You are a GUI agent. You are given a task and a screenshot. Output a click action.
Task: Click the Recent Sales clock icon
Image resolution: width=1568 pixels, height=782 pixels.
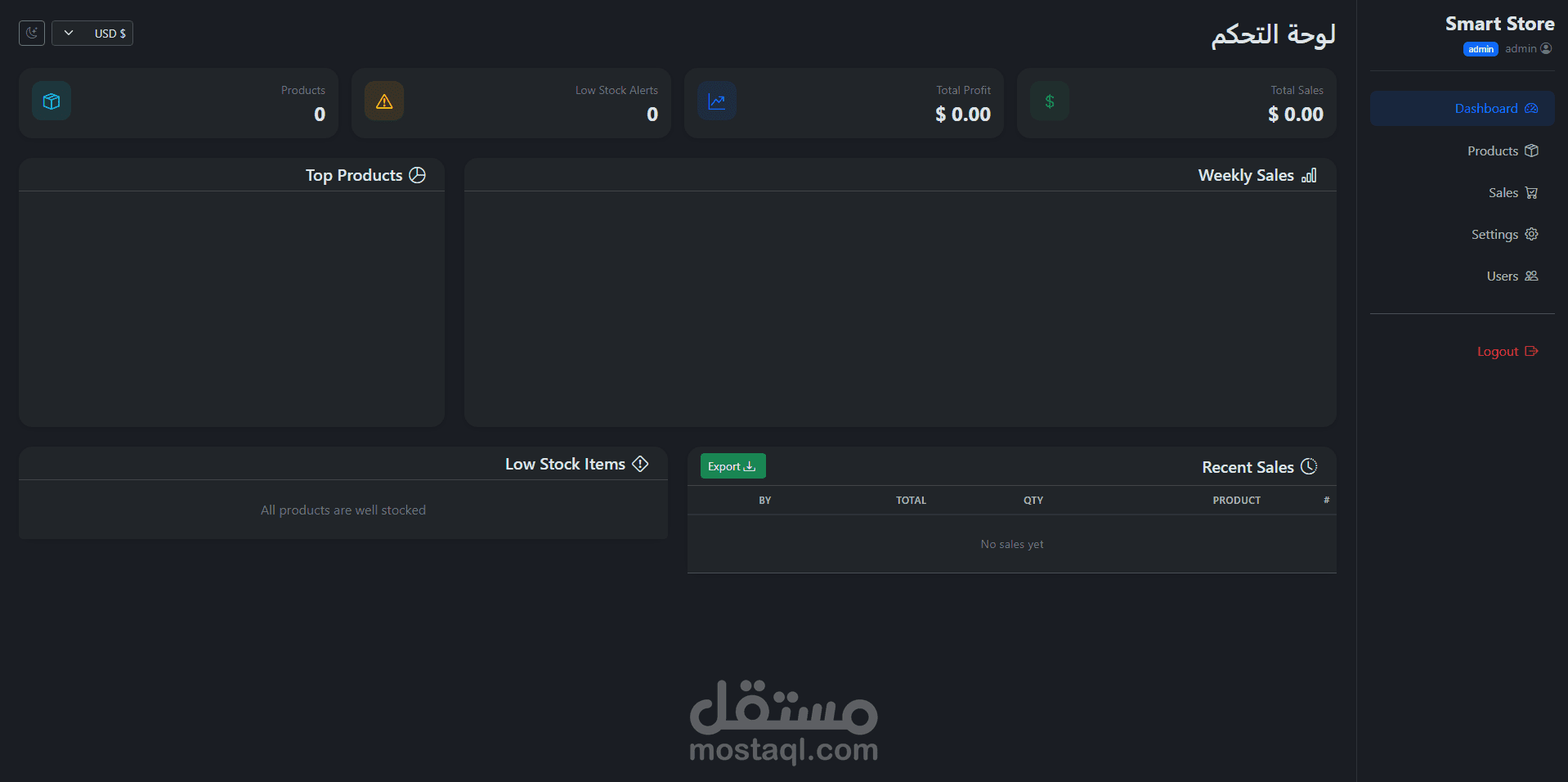(1309, 466)
